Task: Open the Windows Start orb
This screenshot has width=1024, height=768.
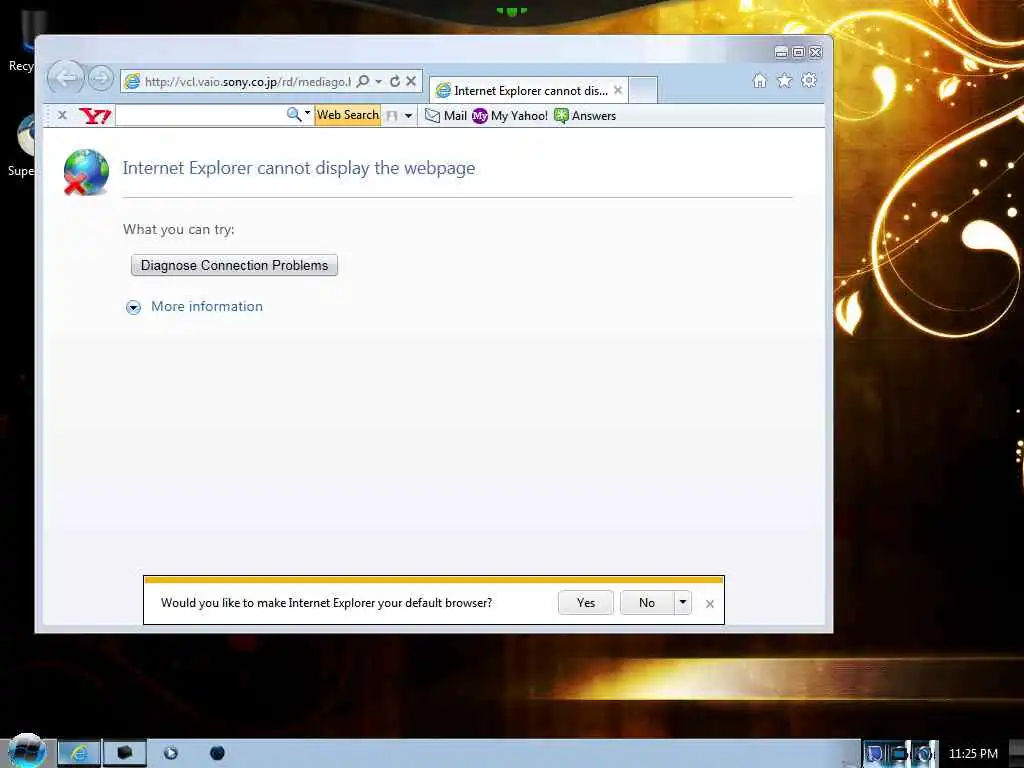Action: [x=26, y=752]
